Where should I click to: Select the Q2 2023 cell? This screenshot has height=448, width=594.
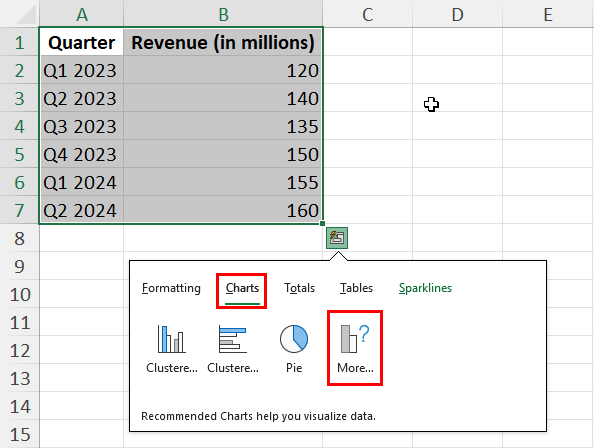tap(81, 98)
